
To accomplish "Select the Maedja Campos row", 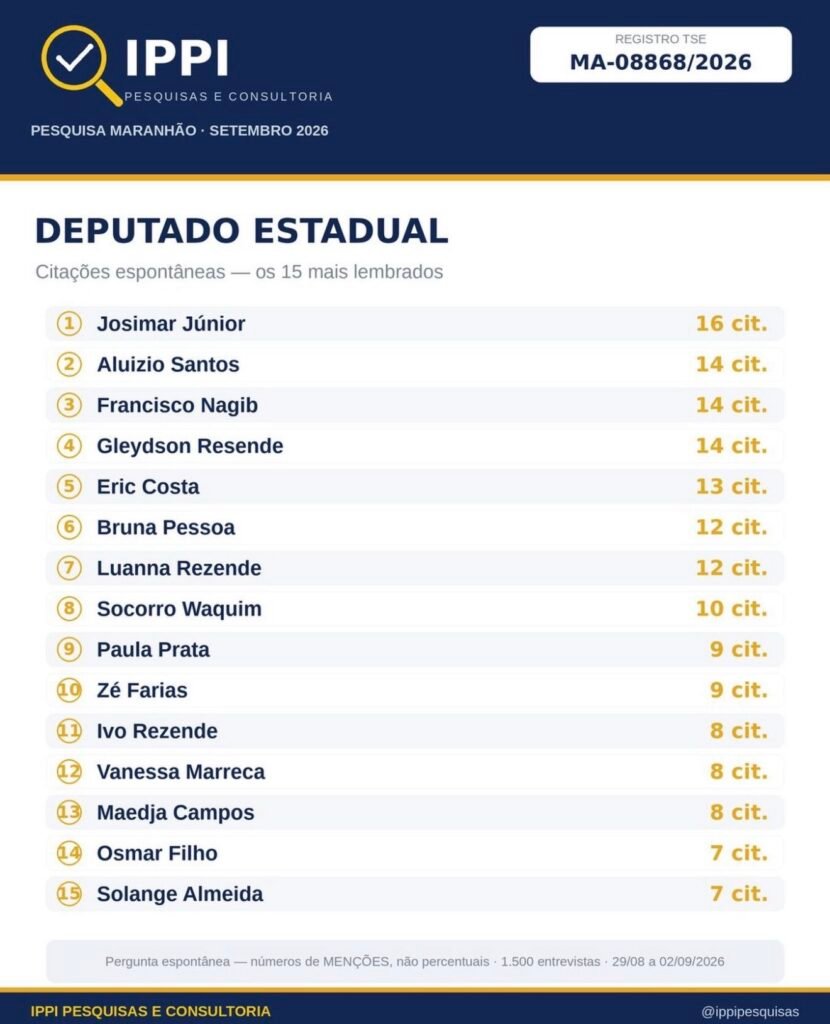I will 415,812.
